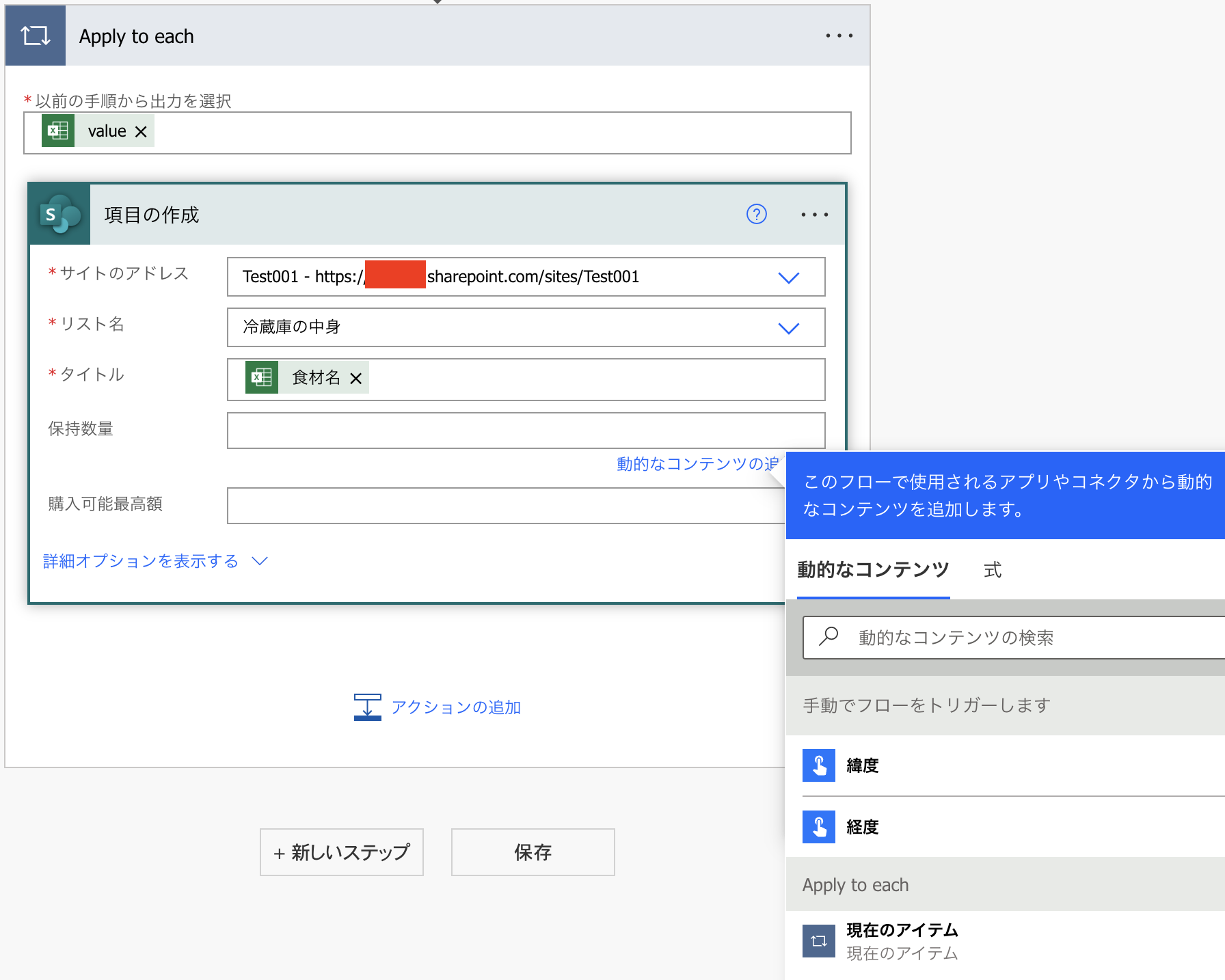Viewport: 1225px width, 980px height.
Task: Click the trigger icon beside 経度
Action: pyautogui.click(x=819, y=827)
